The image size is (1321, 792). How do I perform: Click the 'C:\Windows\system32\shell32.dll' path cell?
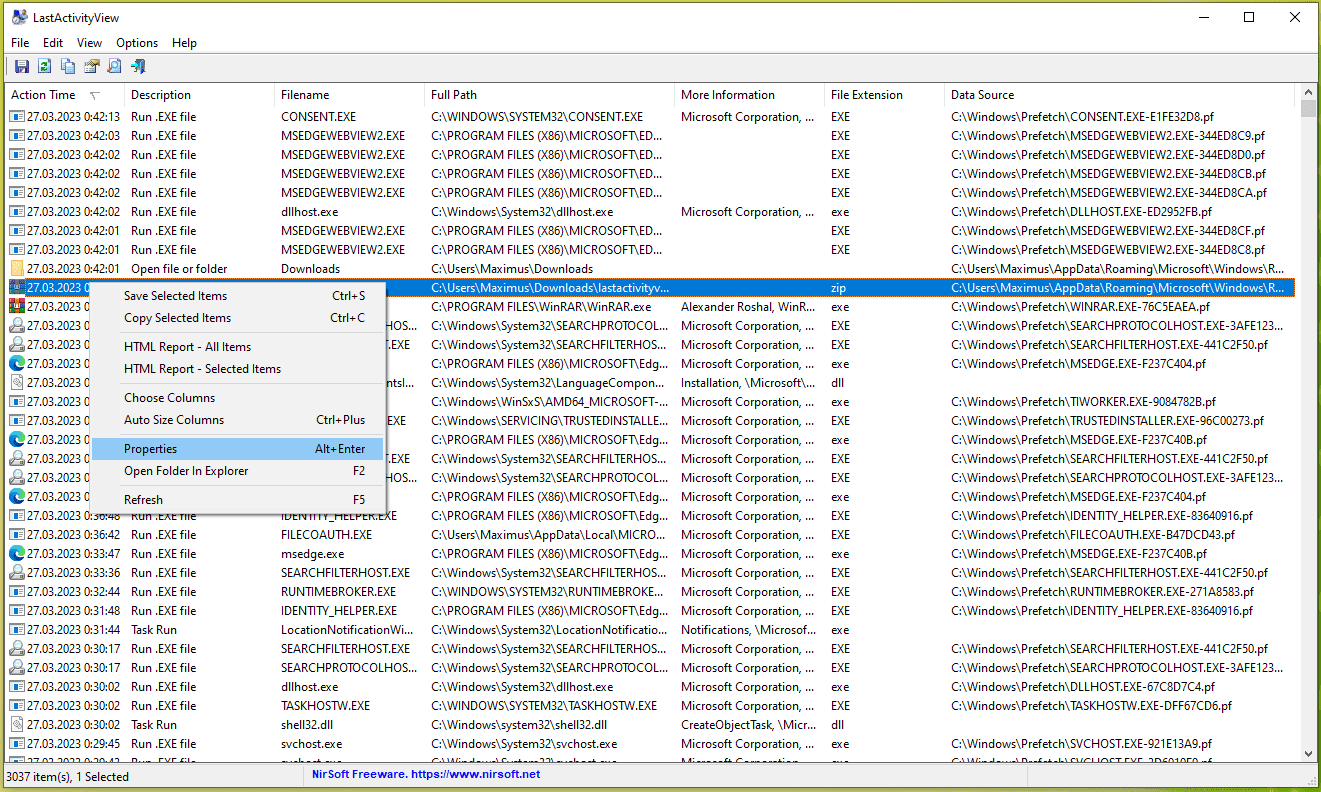[x=519, y=725]
